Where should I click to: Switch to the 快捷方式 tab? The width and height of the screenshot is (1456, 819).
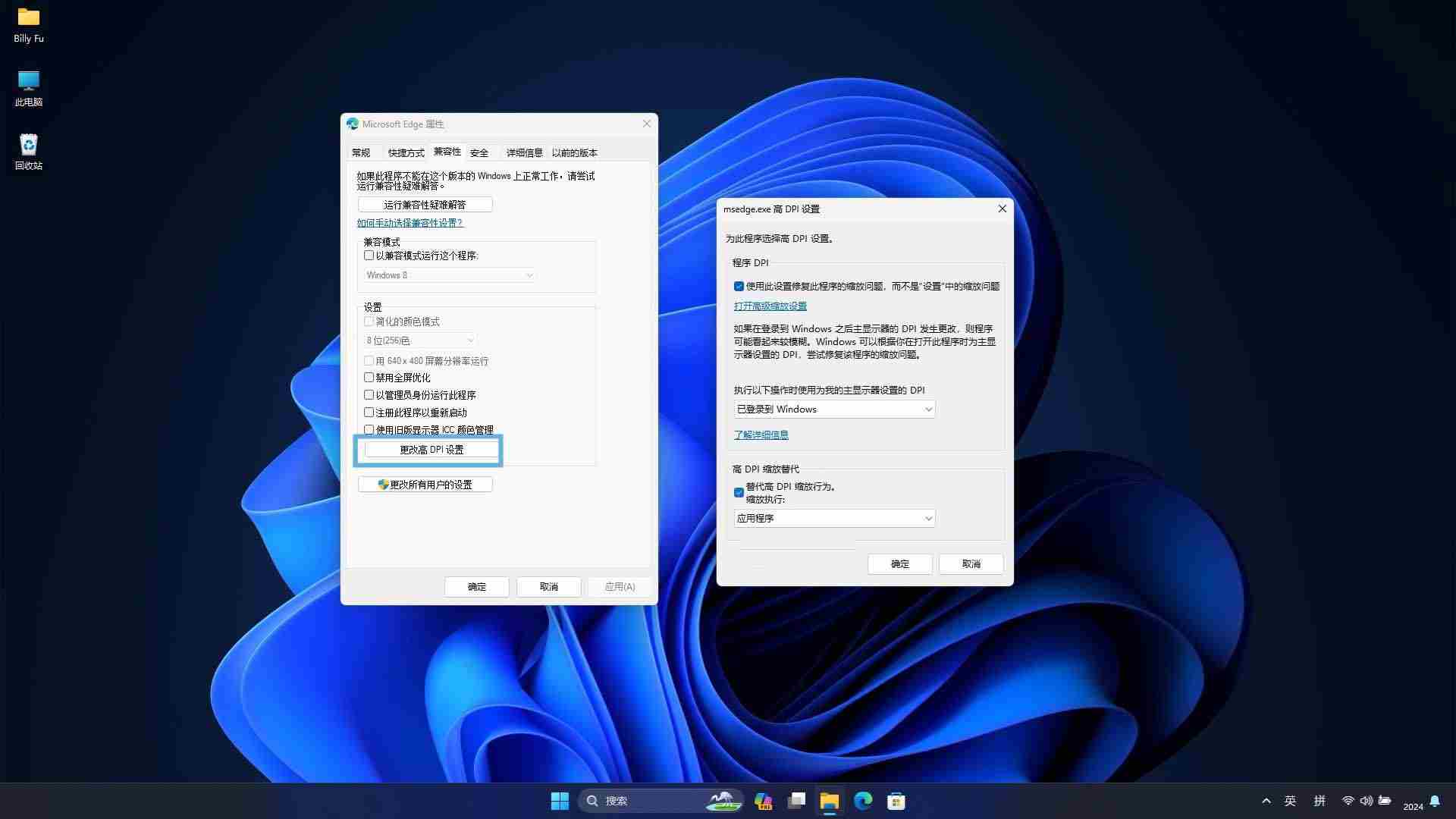point(406,152)
